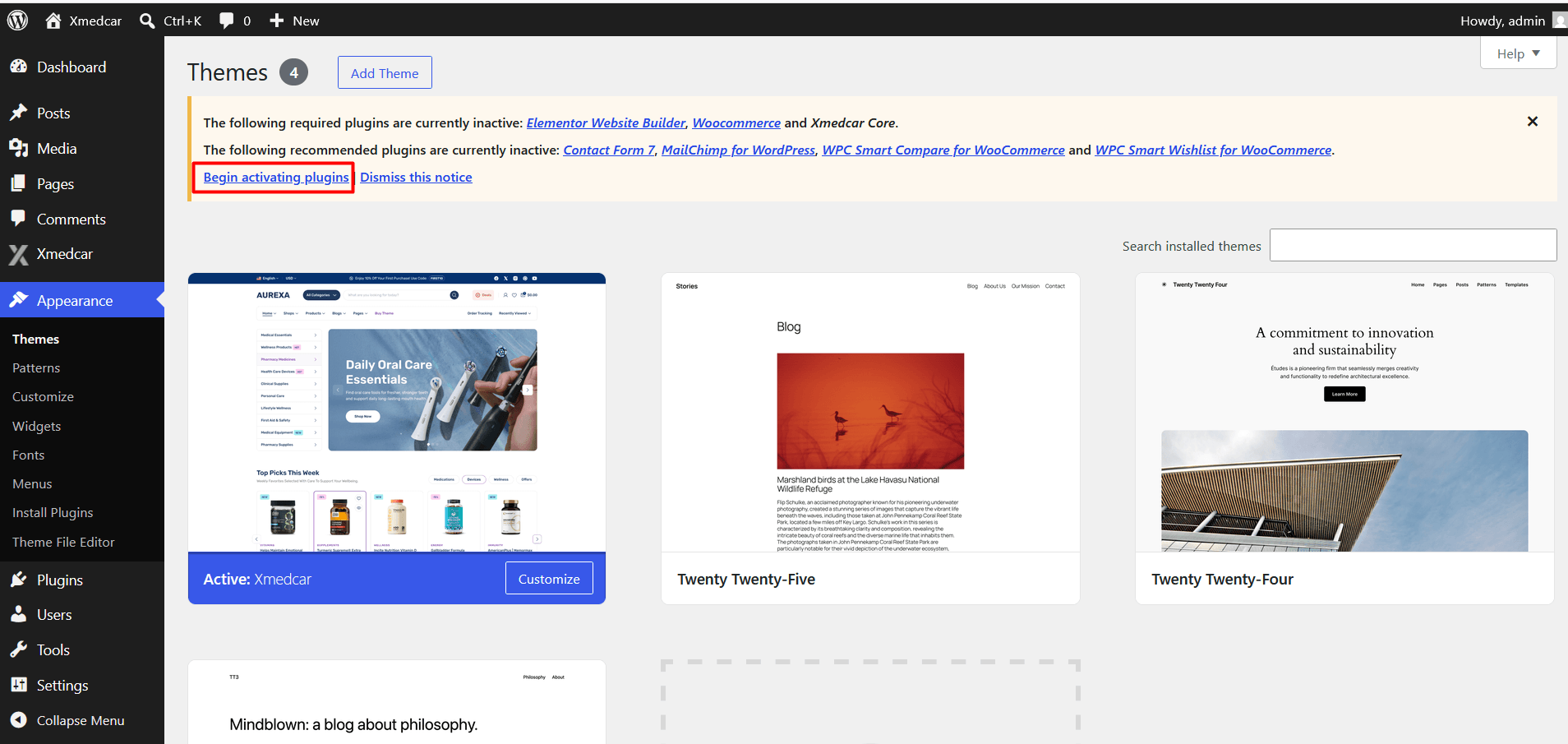Click Dismiss this notice link
The width and height of the screenshot is (1568, 744).
click(416, 177)
